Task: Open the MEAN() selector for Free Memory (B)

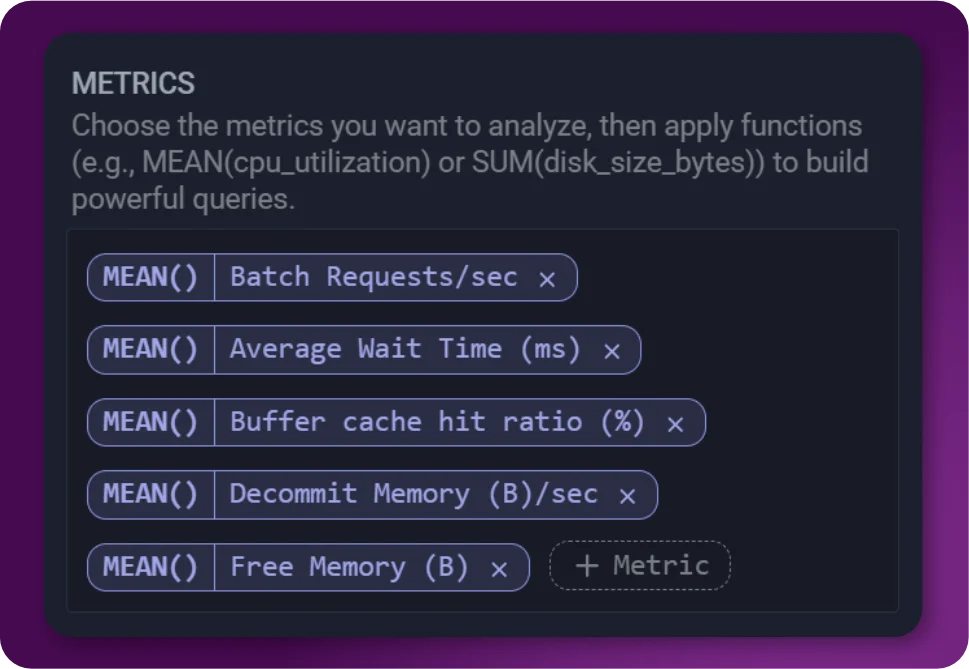Action: coord(150,566)
